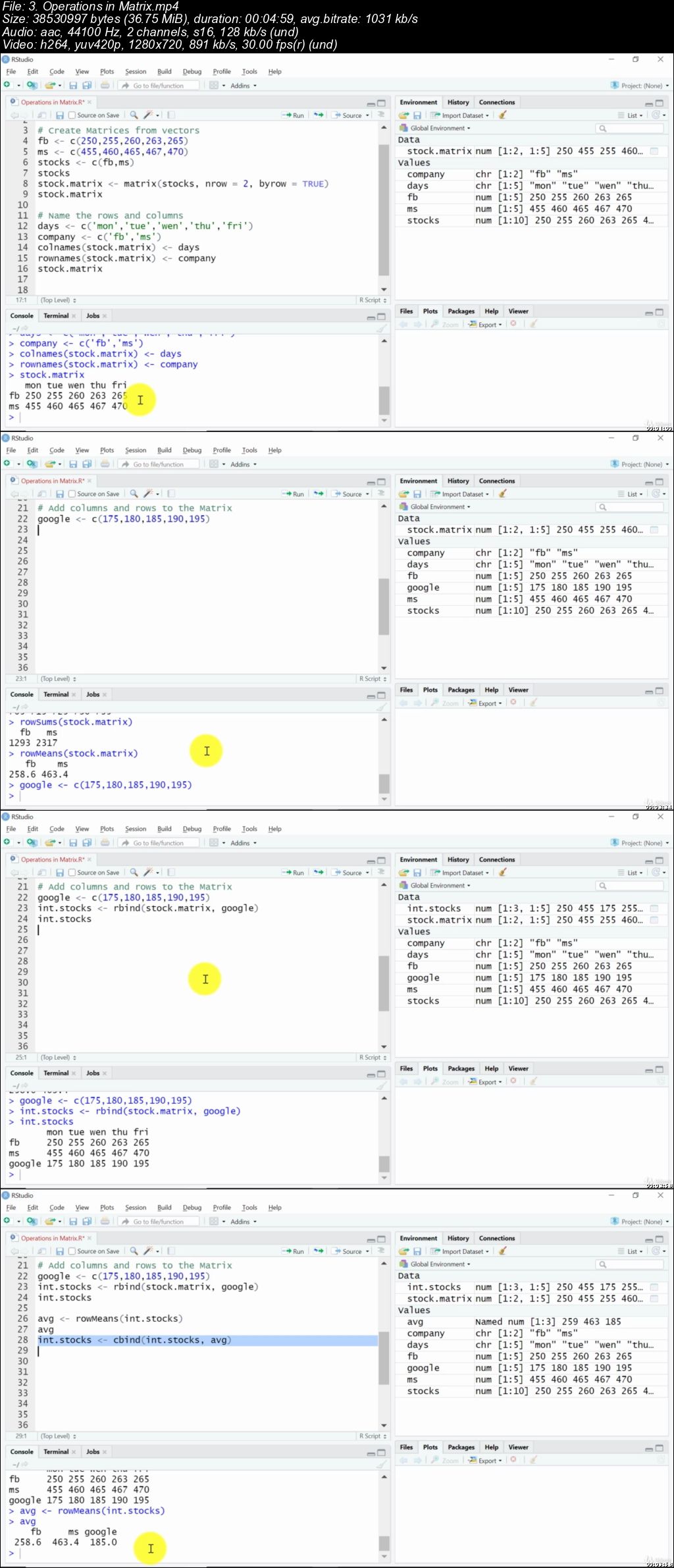Enable Source on Save in third frame

pos(72,873)
